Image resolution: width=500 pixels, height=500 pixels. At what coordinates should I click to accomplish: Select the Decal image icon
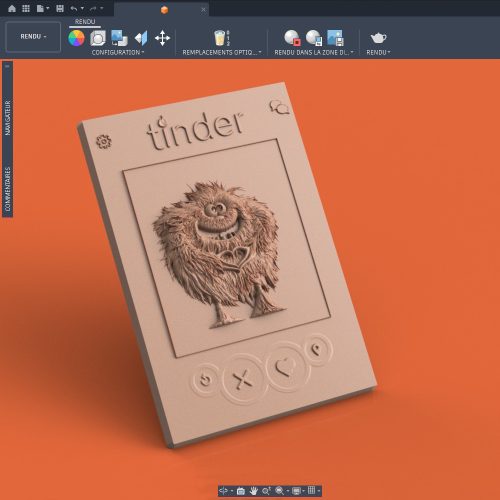(x=119, y=38)
